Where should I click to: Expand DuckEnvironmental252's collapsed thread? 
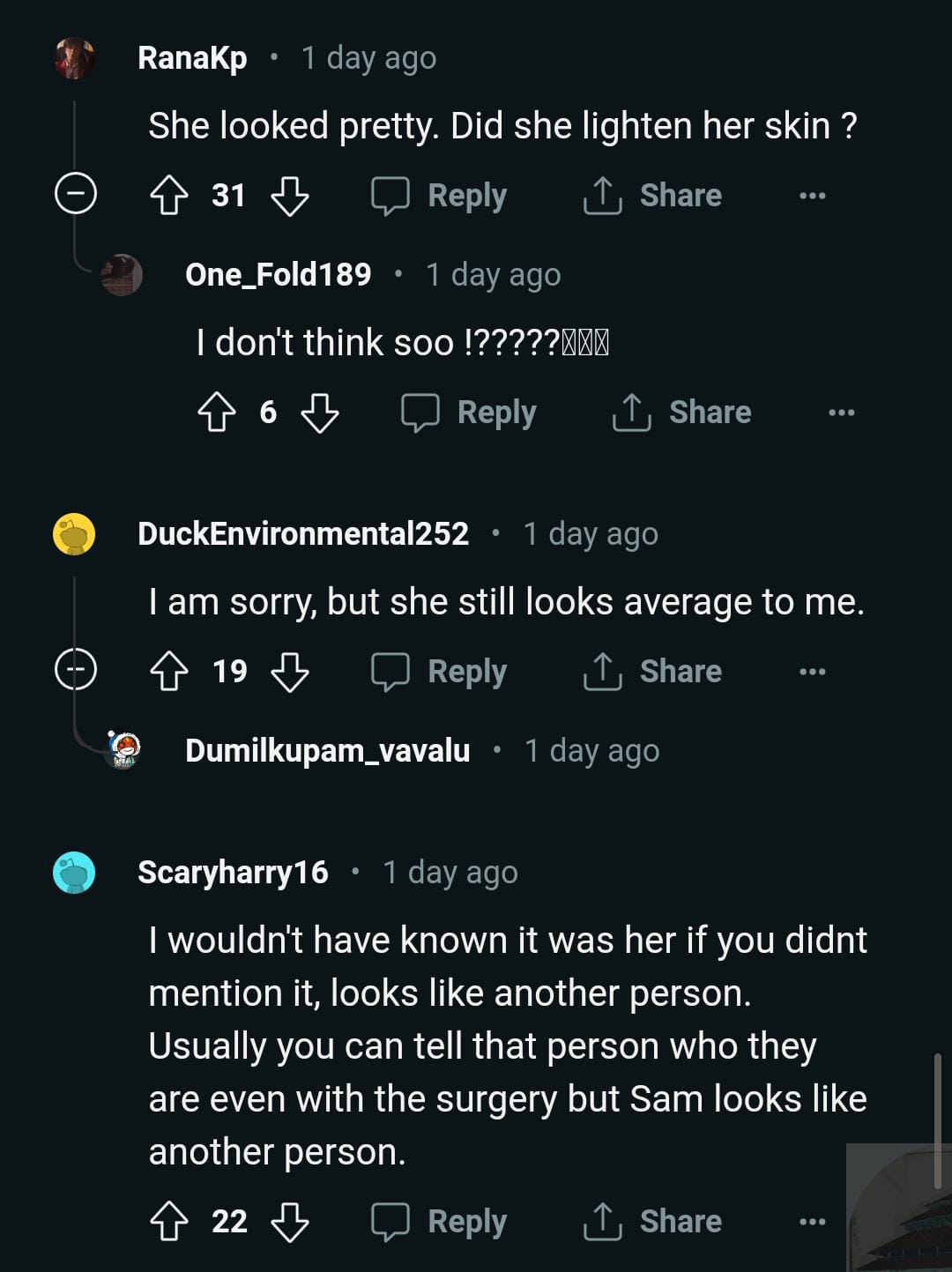click(x=76, y=670)
